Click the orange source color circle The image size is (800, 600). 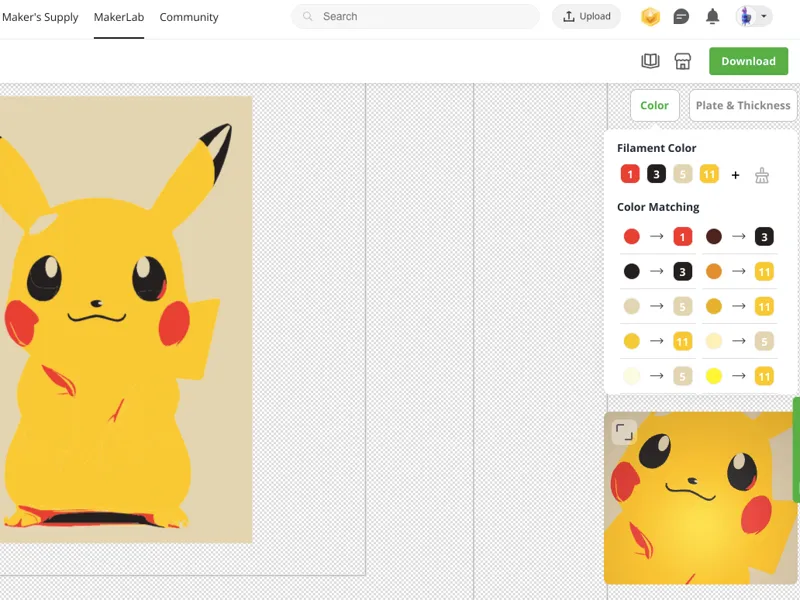click(x=714, y=271)
